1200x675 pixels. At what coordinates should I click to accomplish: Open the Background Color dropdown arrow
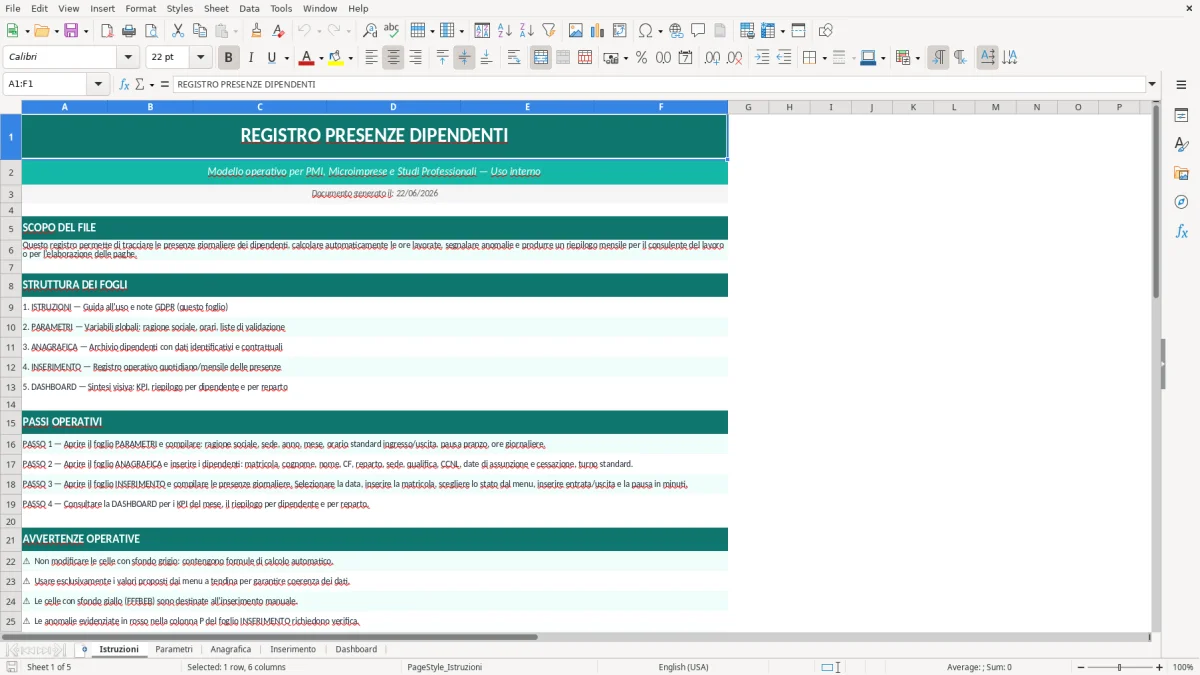click(x=350, y=58)
